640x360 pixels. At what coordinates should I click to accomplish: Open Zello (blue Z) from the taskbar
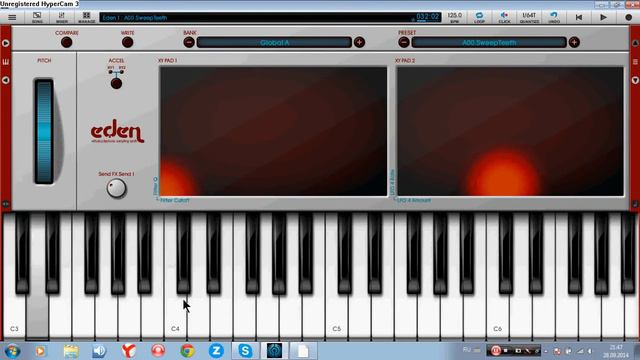click(x=216, y=351)
